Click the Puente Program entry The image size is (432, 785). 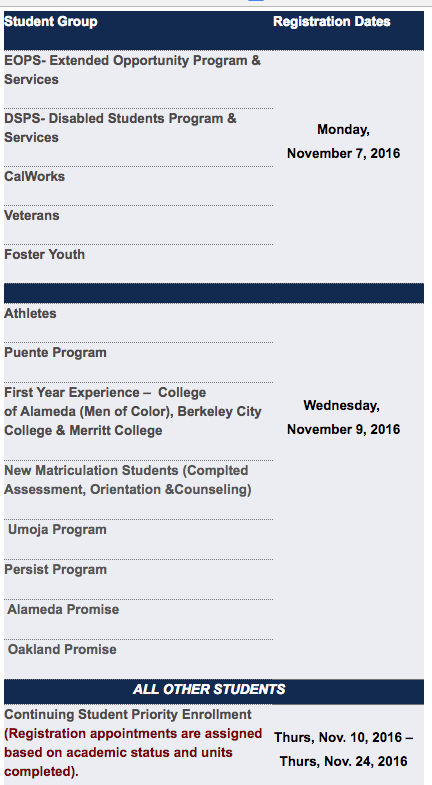(56, 353)
